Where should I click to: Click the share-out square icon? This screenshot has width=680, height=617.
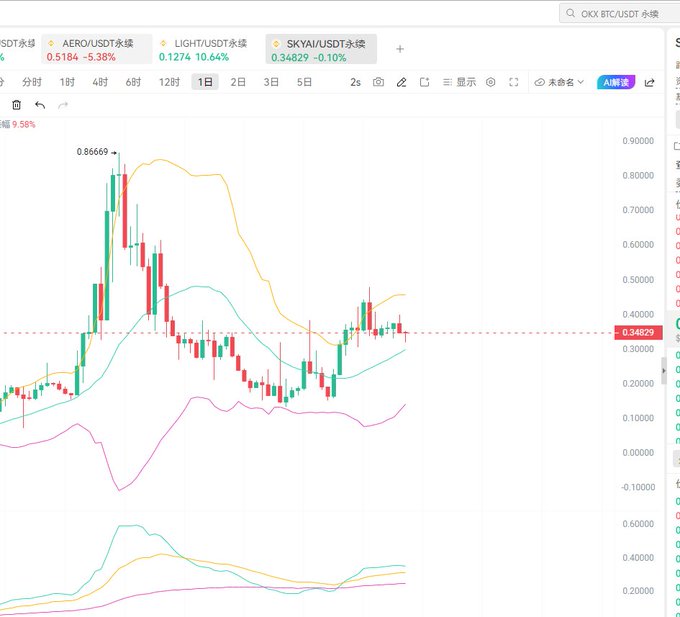tap(424, 82)
